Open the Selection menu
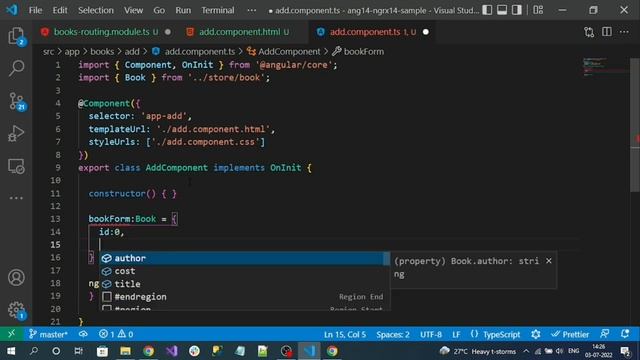The width and height of the screenshot is (640, 360). pyautogui.click(x=96, y=10)
